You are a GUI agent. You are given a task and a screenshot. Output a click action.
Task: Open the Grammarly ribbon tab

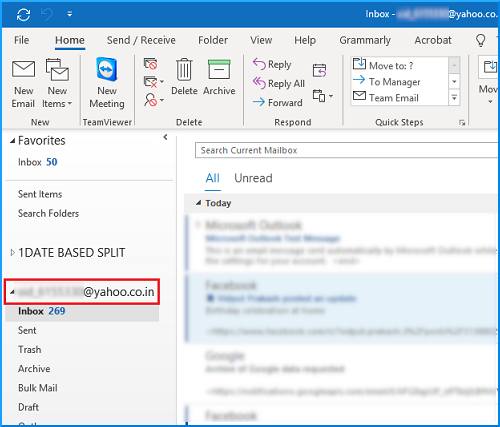(x=365, y=40)
